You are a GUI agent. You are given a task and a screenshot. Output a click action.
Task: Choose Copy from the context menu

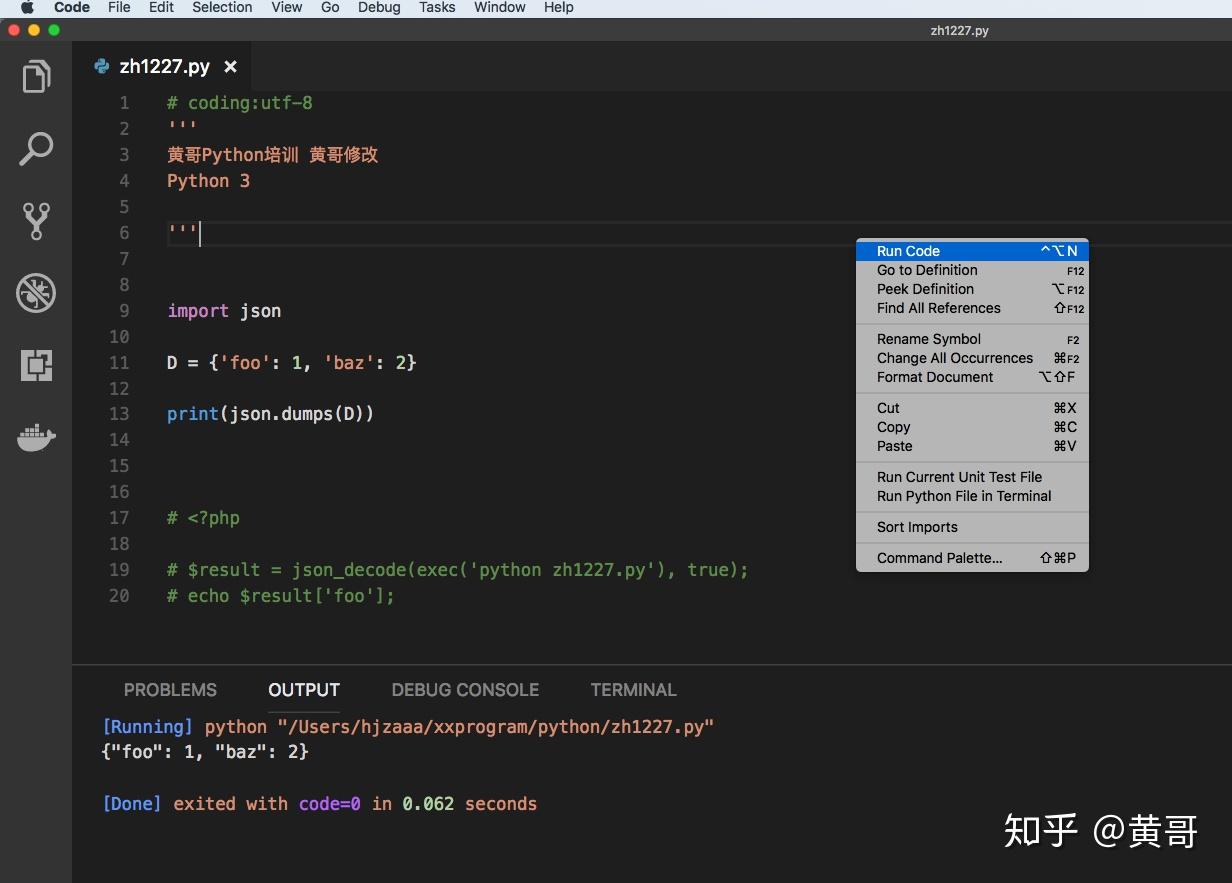893,427
